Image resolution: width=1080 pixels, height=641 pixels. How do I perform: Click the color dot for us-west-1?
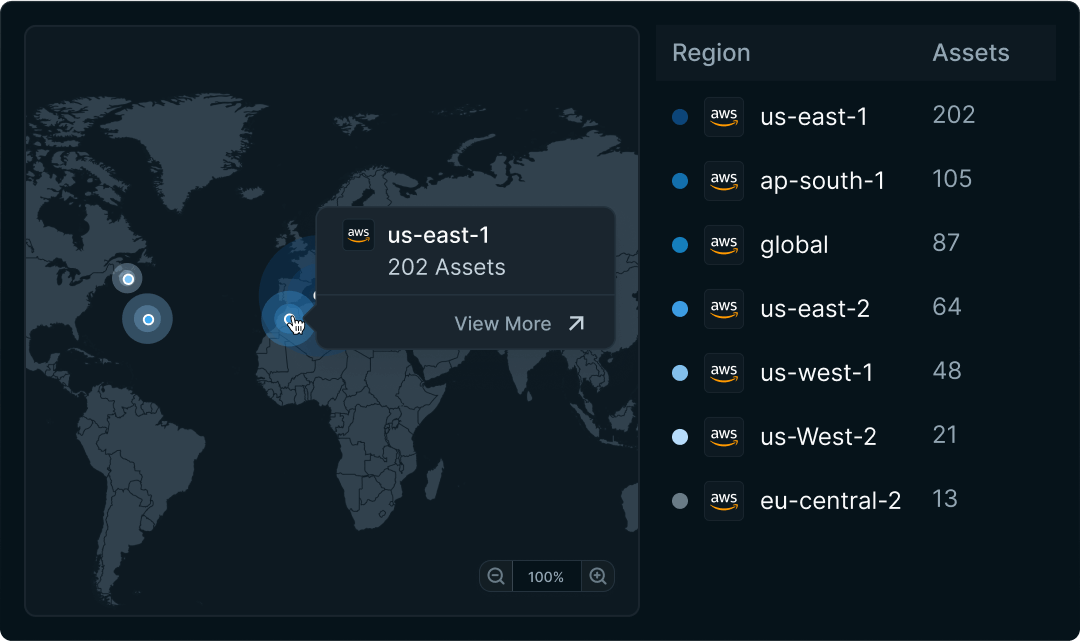[680, 373]
